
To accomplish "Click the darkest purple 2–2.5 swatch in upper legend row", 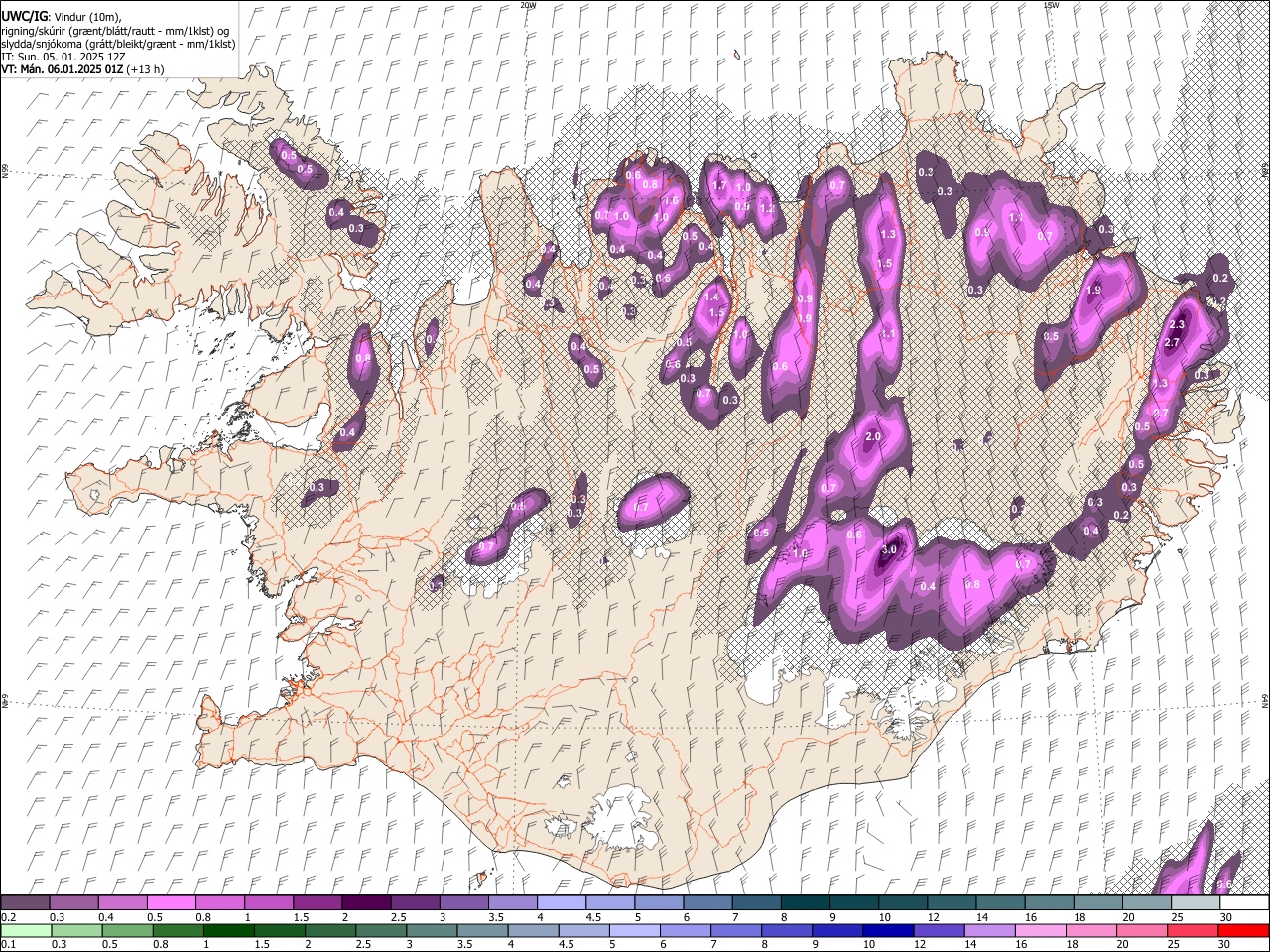I will 366,903.
